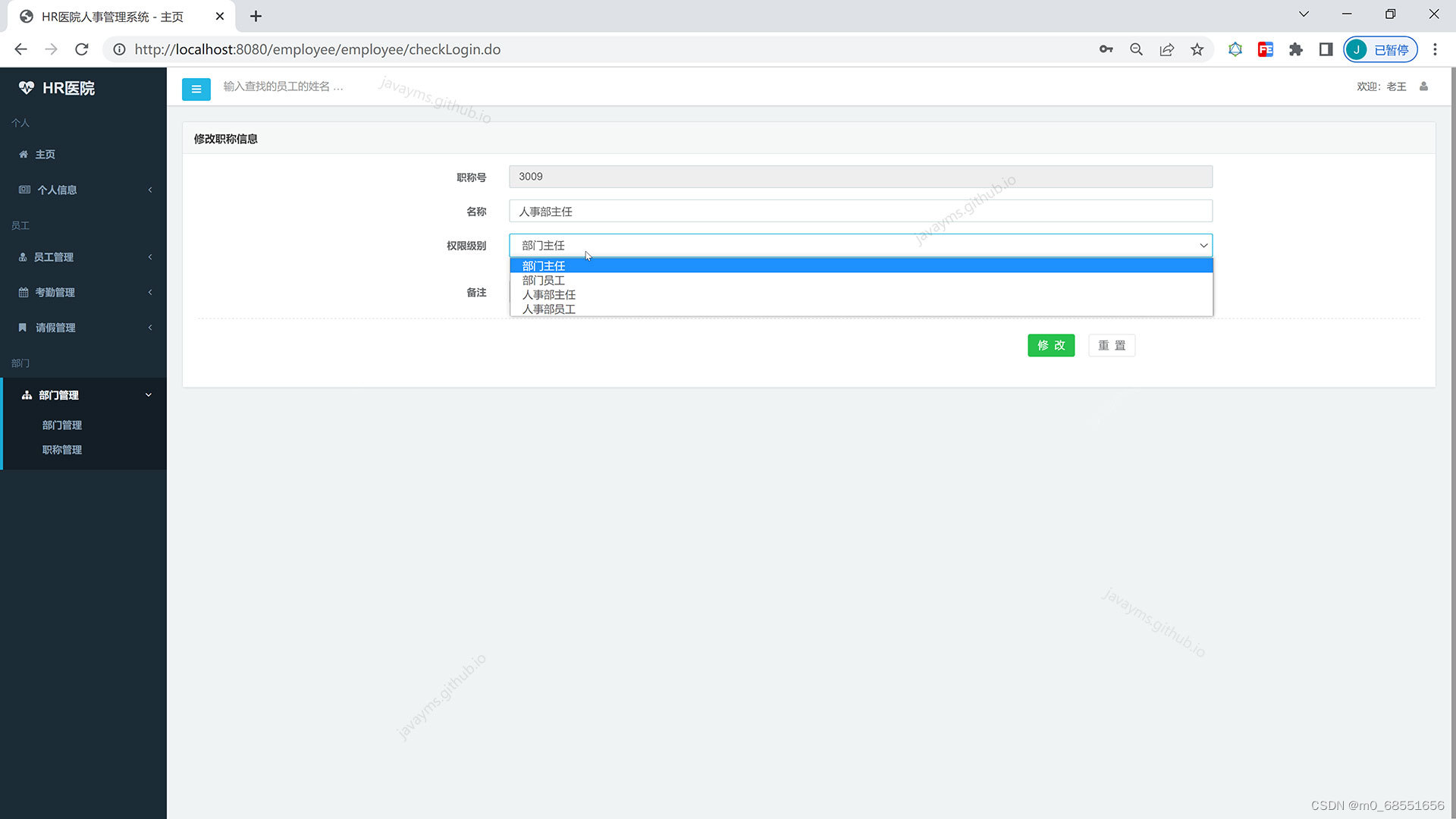Image resolution: width=1456 pixels, height=819 pixels.
Task: Click the browser address bar URL
Action: (x=318, y=49)
